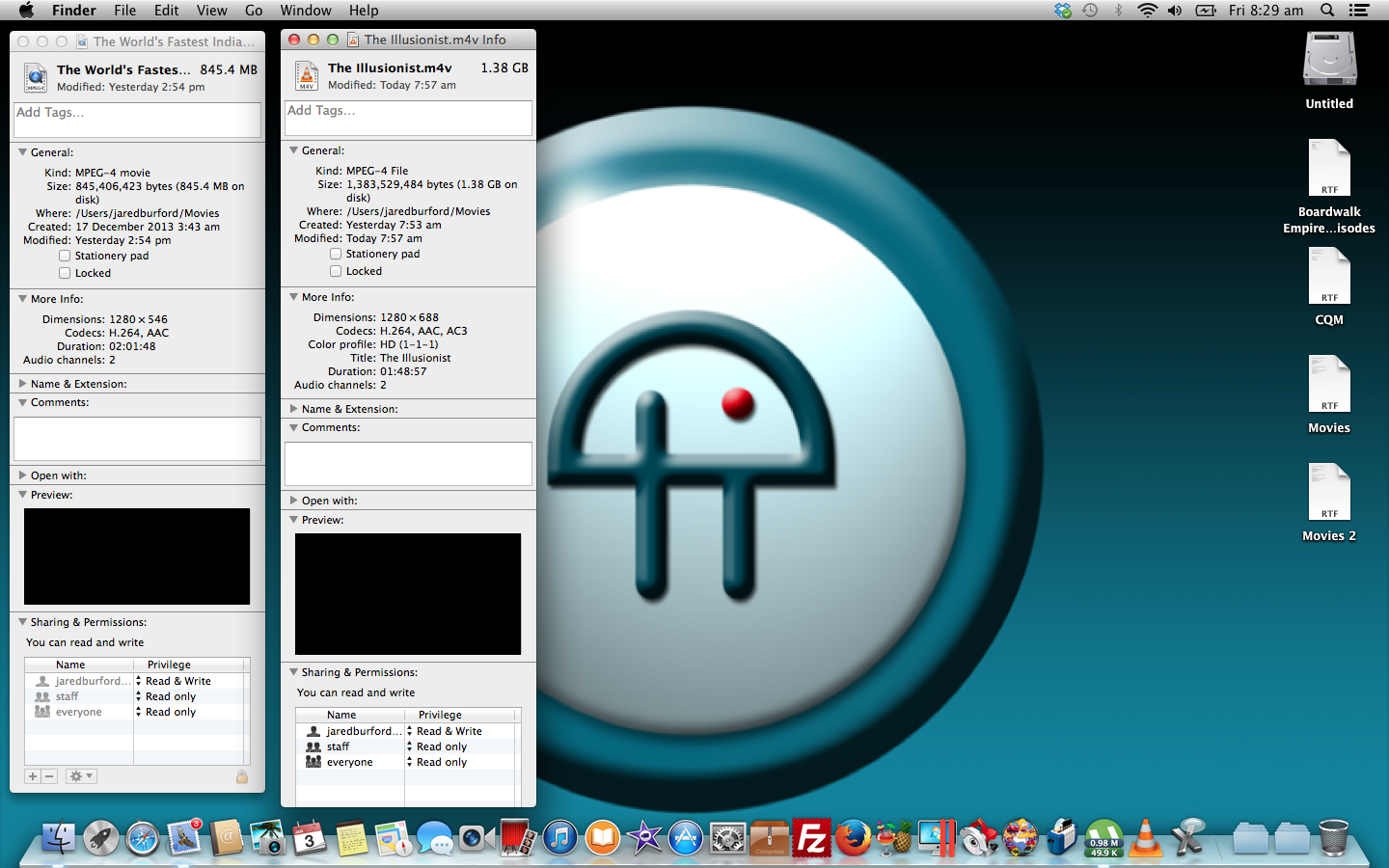Image resolution: width=1389 pixels, height=868 pixels.
Task: Open Mail with unread badge
Action: click(184, 837)
